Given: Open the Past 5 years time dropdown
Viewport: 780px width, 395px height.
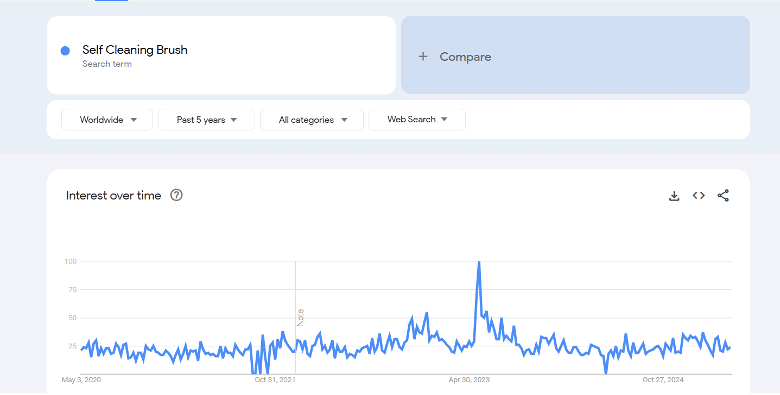Looking at the screenshot, I should (x=206, y=120).
